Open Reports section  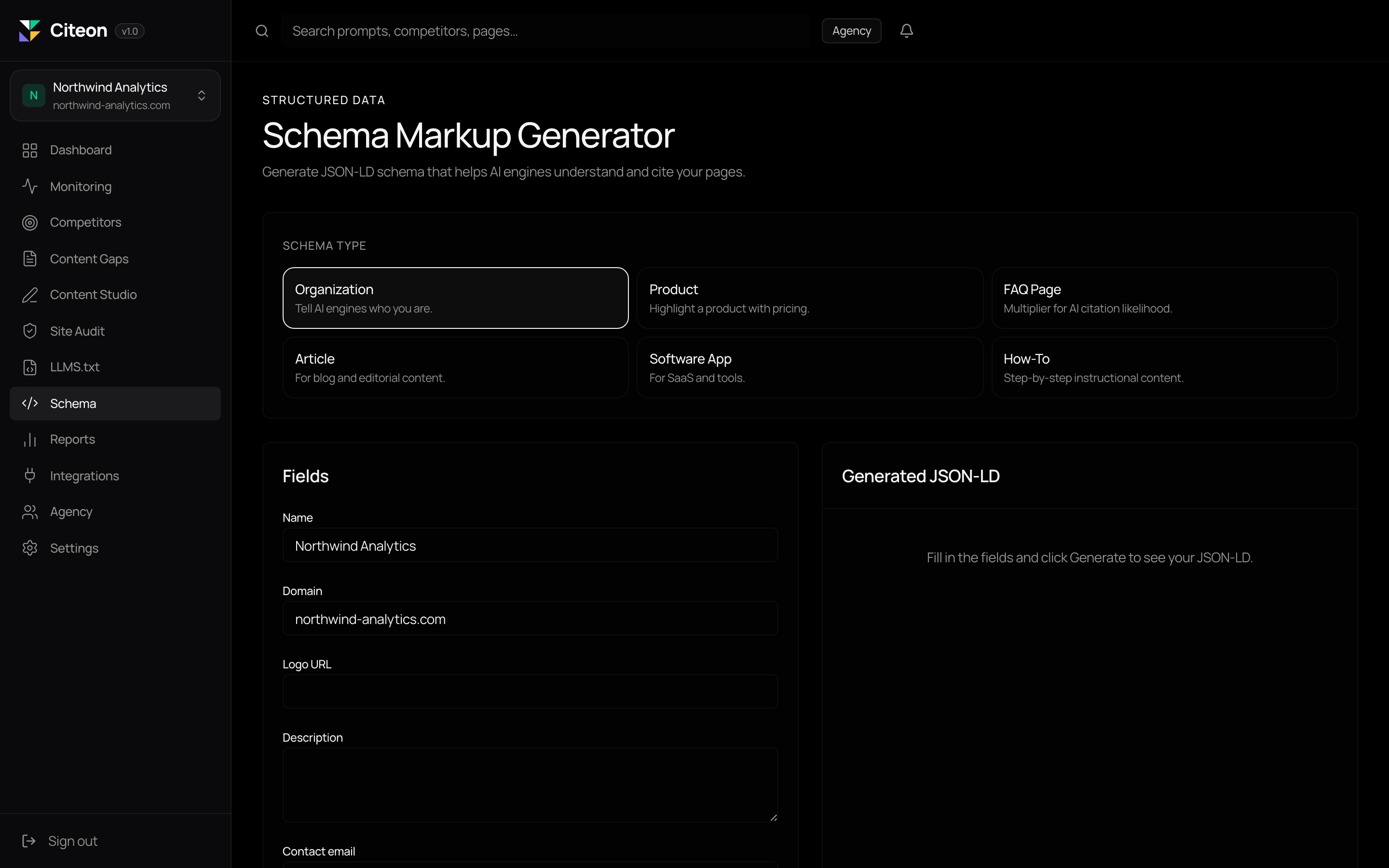(115, 440)
